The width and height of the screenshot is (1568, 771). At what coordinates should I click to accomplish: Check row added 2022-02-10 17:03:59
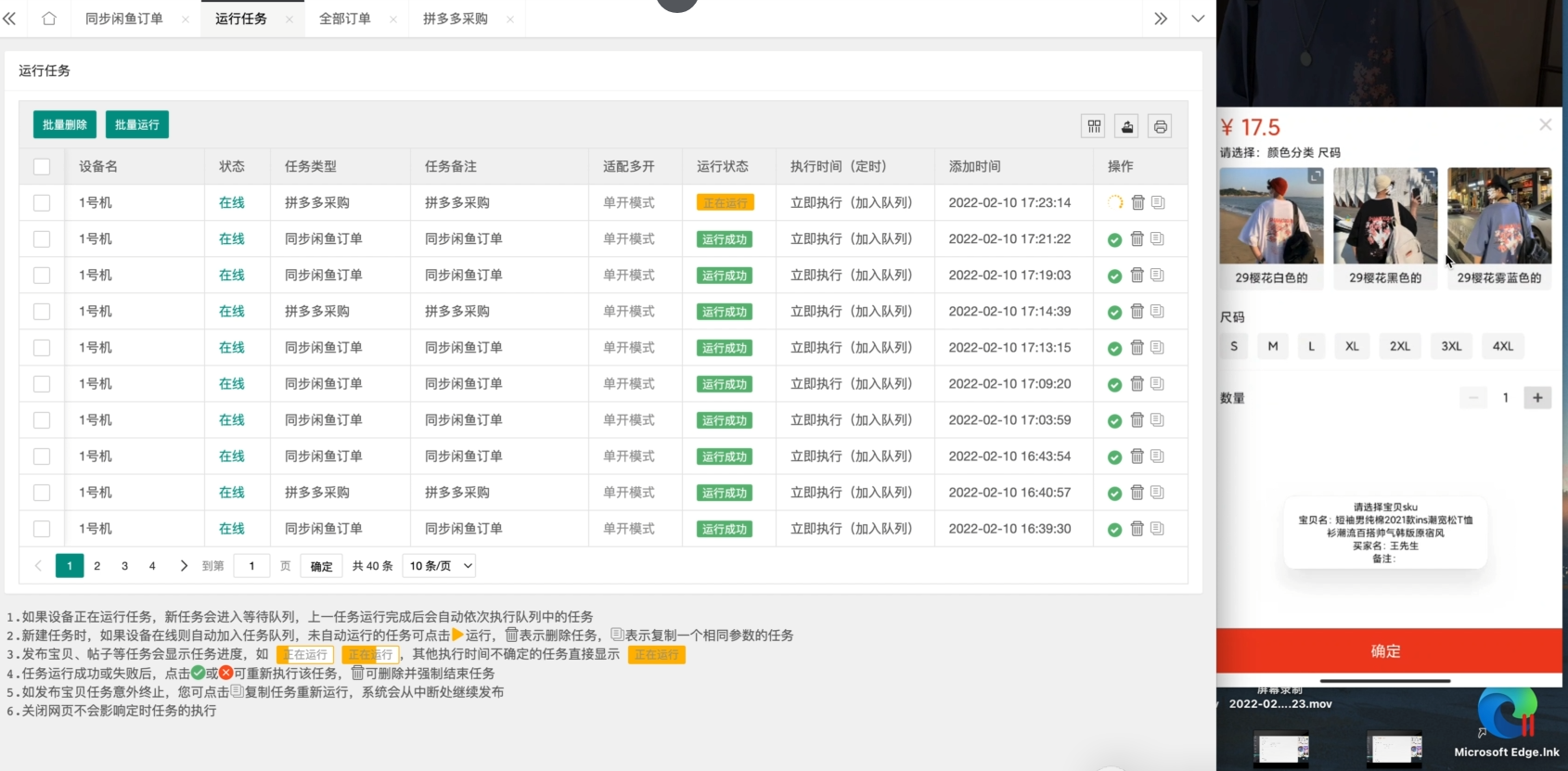click(42, 419)
